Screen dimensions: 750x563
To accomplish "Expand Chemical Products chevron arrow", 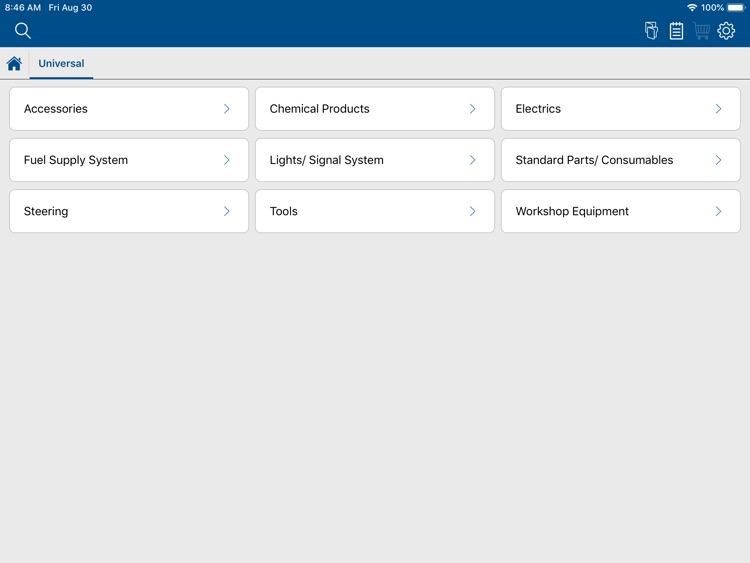I will 473,109.
